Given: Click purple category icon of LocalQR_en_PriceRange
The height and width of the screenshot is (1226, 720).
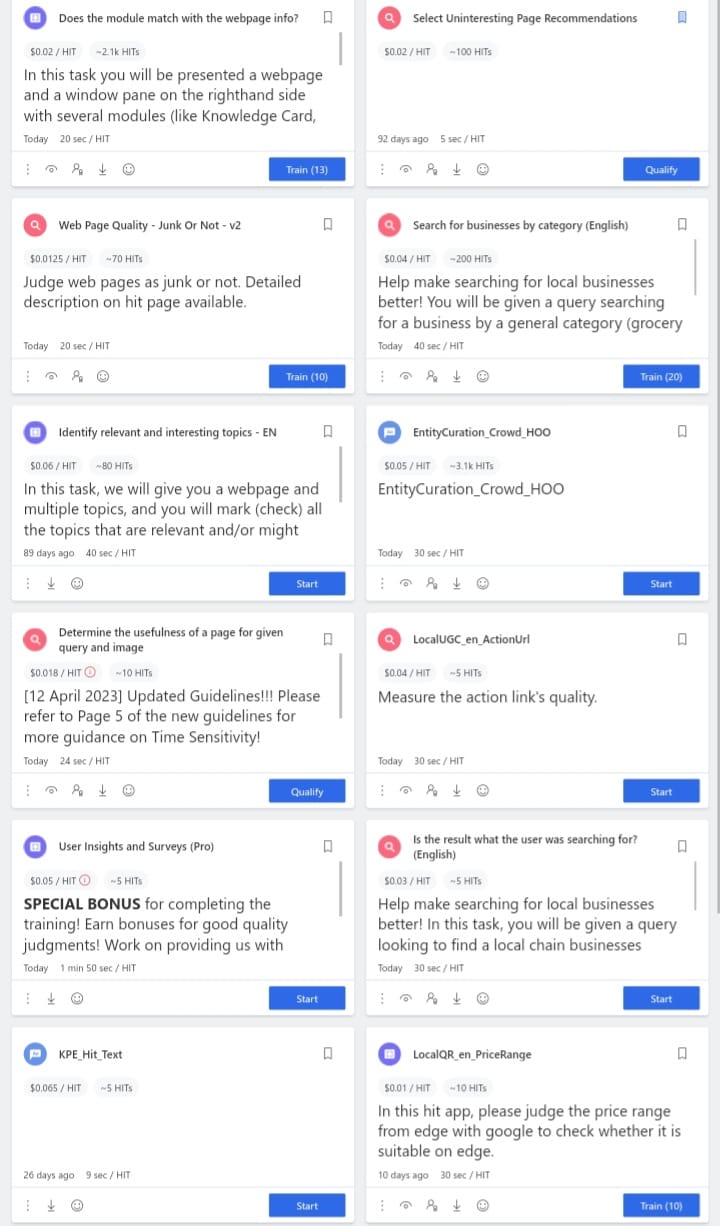Looking at the screenshot, I should coord(389,1054).
